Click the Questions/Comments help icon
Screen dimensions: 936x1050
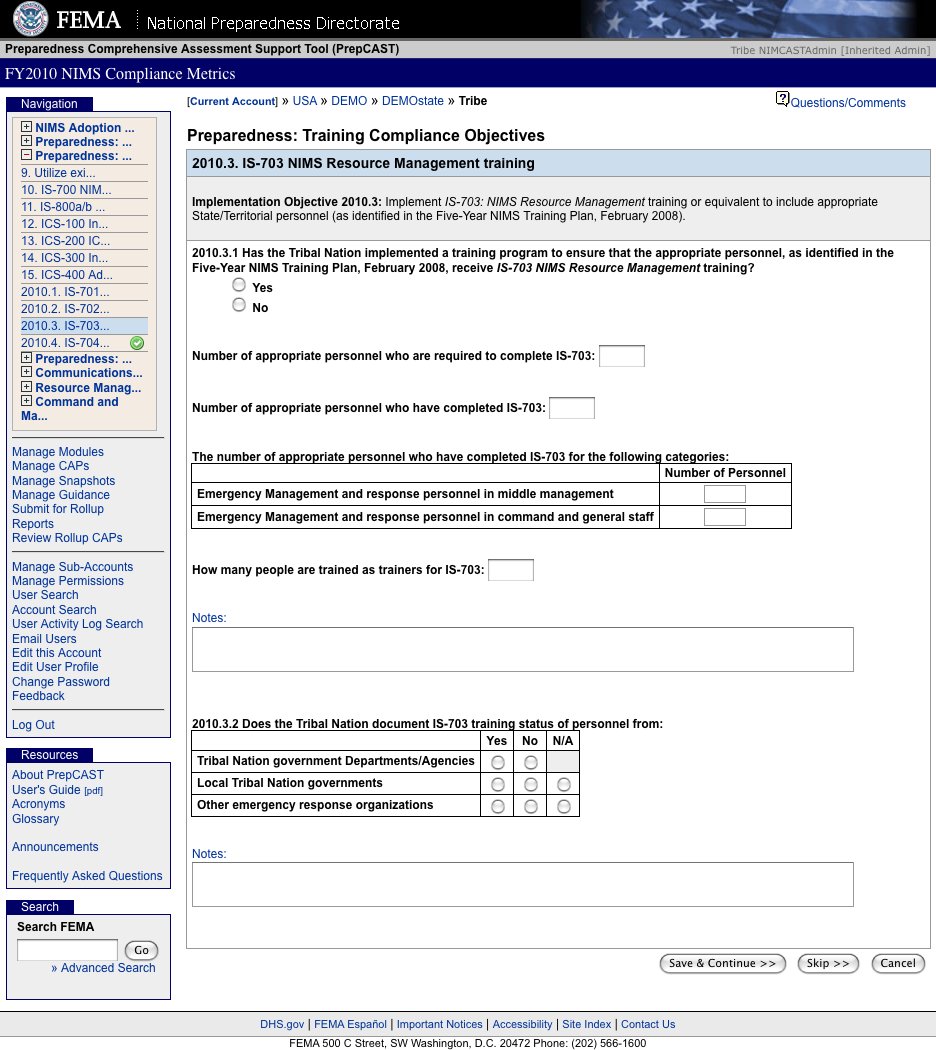(x=782, y=99)
